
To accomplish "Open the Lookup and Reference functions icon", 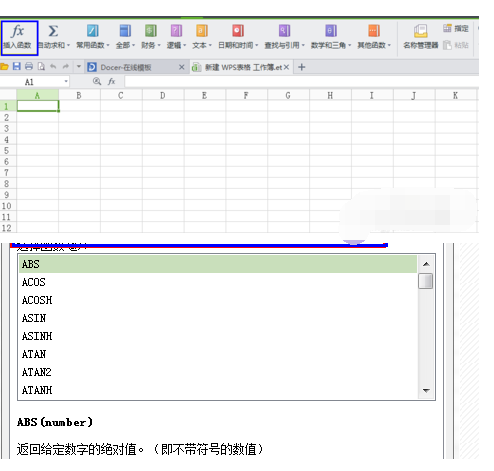I will 284,31.
